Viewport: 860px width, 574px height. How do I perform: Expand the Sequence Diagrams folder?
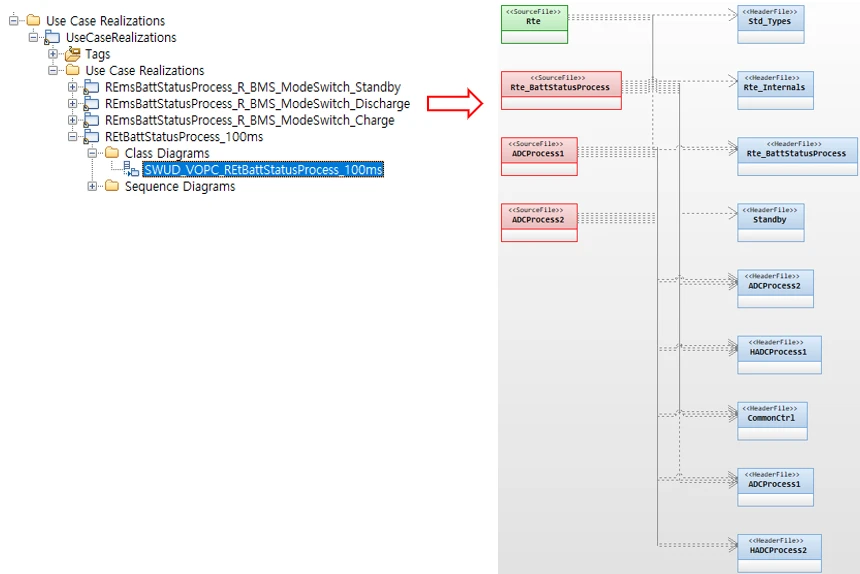(x=92, y=186)
